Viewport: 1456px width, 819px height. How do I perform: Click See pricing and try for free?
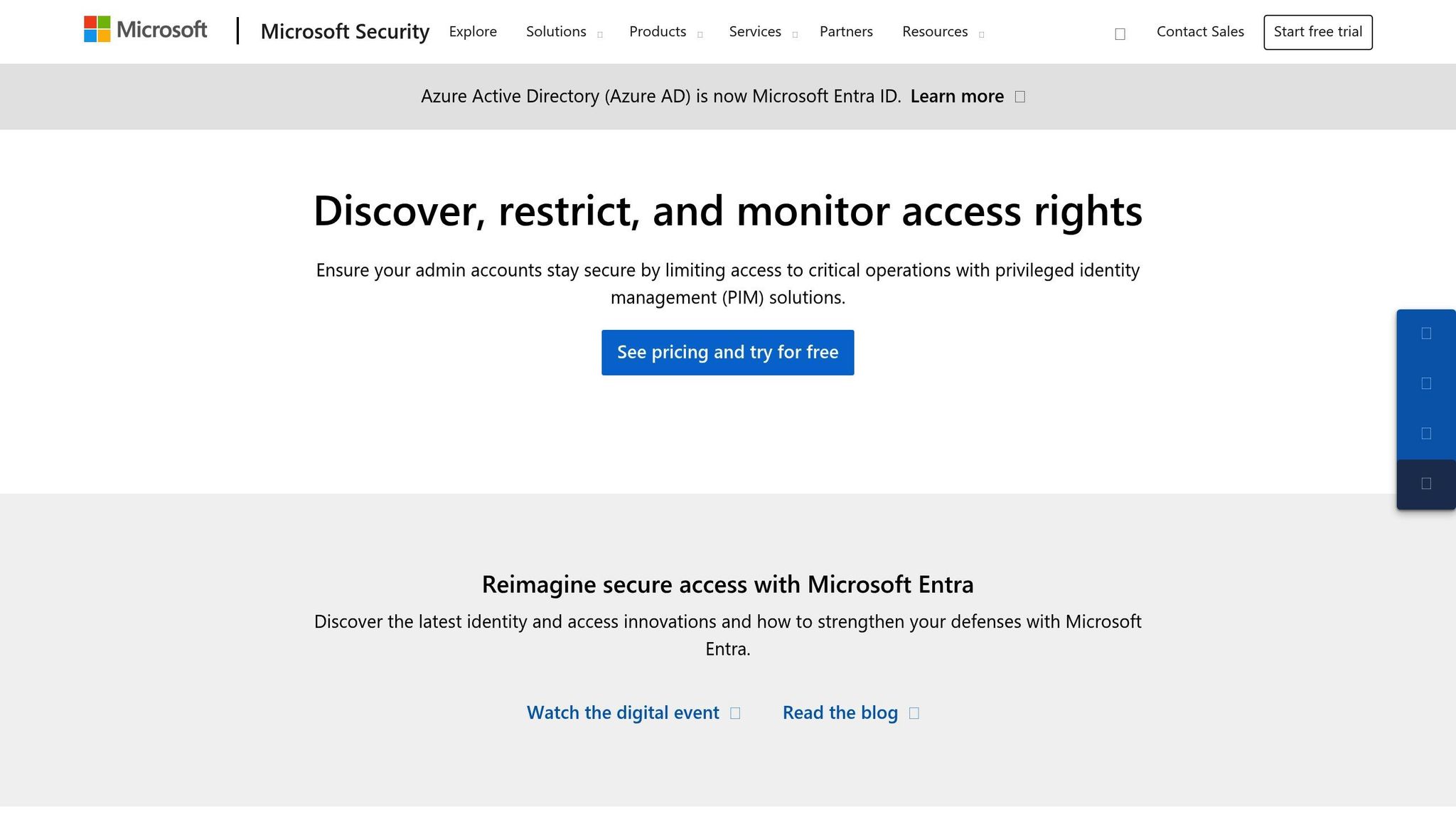(x=727, y=353)
